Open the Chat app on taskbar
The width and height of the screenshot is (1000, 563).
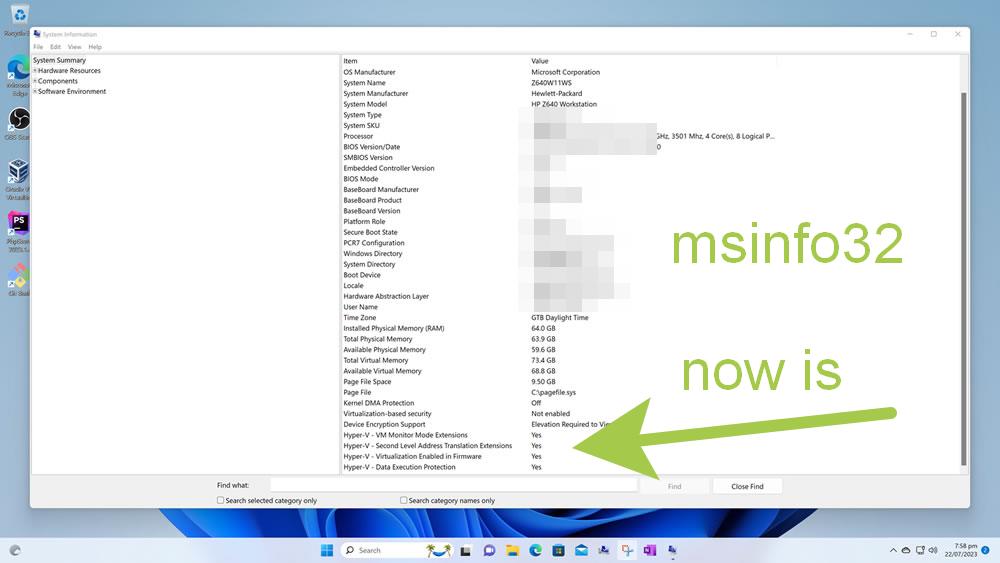(489, 550)
